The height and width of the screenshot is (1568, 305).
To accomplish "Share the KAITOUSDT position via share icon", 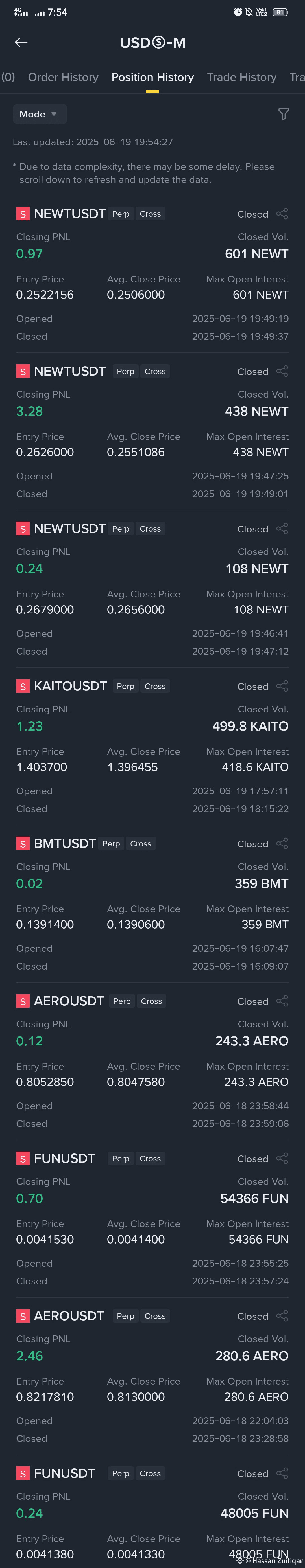I will coord(282,686).
